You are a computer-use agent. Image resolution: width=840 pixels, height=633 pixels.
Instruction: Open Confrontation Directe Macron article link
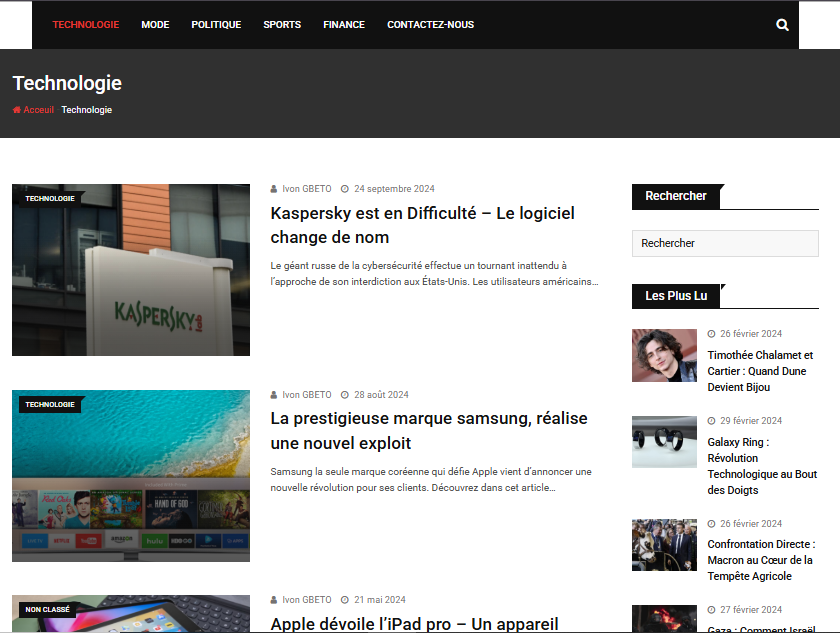pyautogui.click(x=761, y=560)
